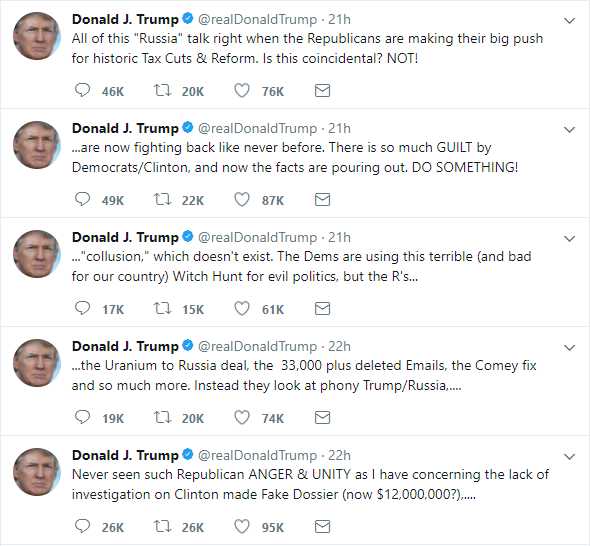The width and height of the screenshot is (590, 546).
Task: Open the 22h timestamp of the Fake Dossier tweet
Action: (x=339, y=455)
